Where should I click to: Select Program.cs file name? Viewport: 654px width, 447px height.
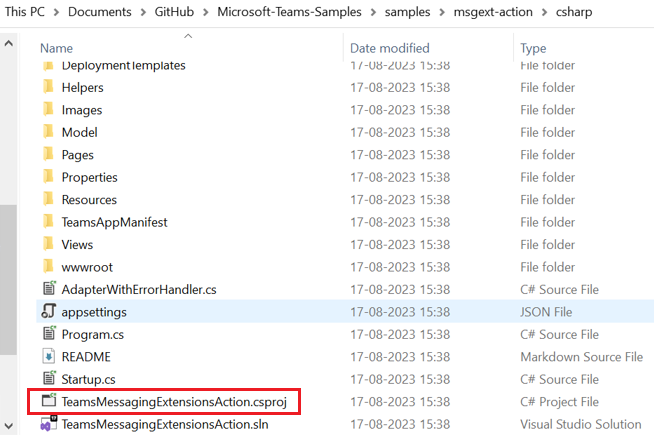click(93, 334)
